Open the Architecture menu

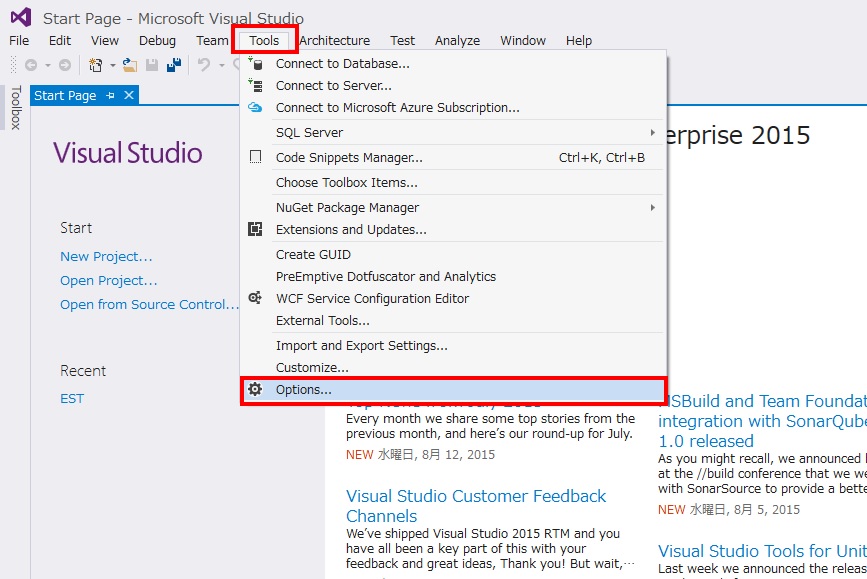335,40
